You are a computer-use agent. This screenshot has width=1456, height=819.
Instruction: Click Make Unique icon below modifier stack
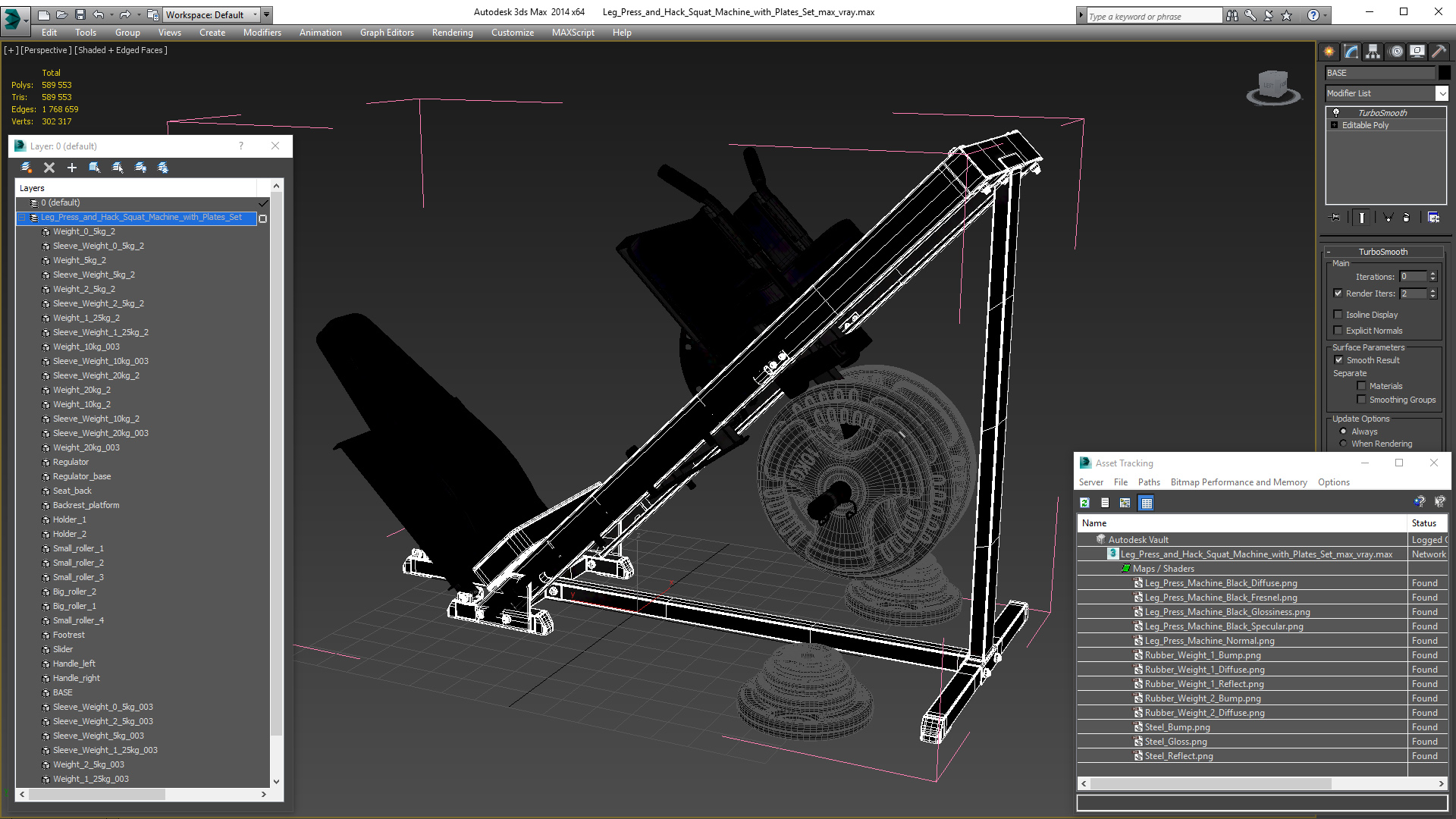1388,218
